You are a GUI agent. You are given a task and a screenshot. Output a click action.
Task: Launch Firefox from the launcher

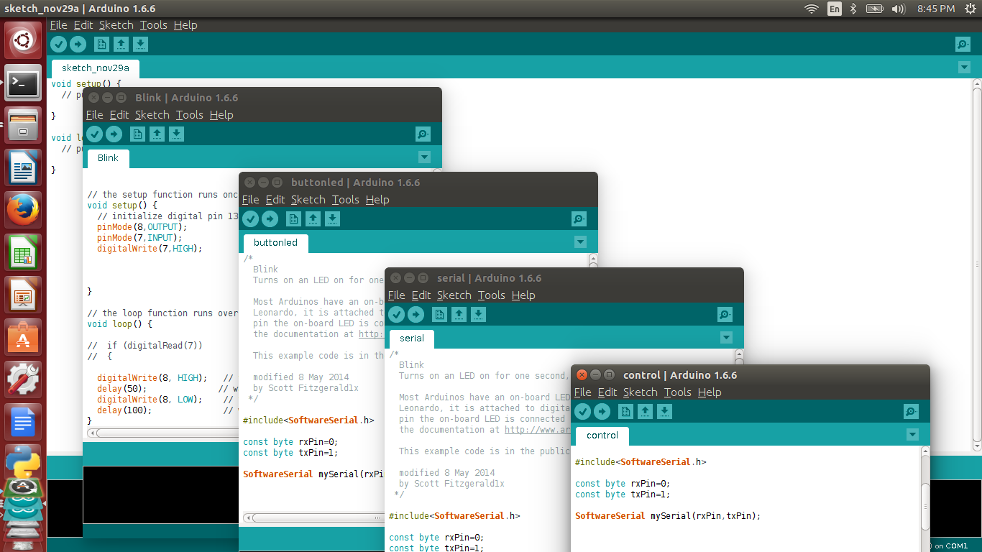point(23,209)
